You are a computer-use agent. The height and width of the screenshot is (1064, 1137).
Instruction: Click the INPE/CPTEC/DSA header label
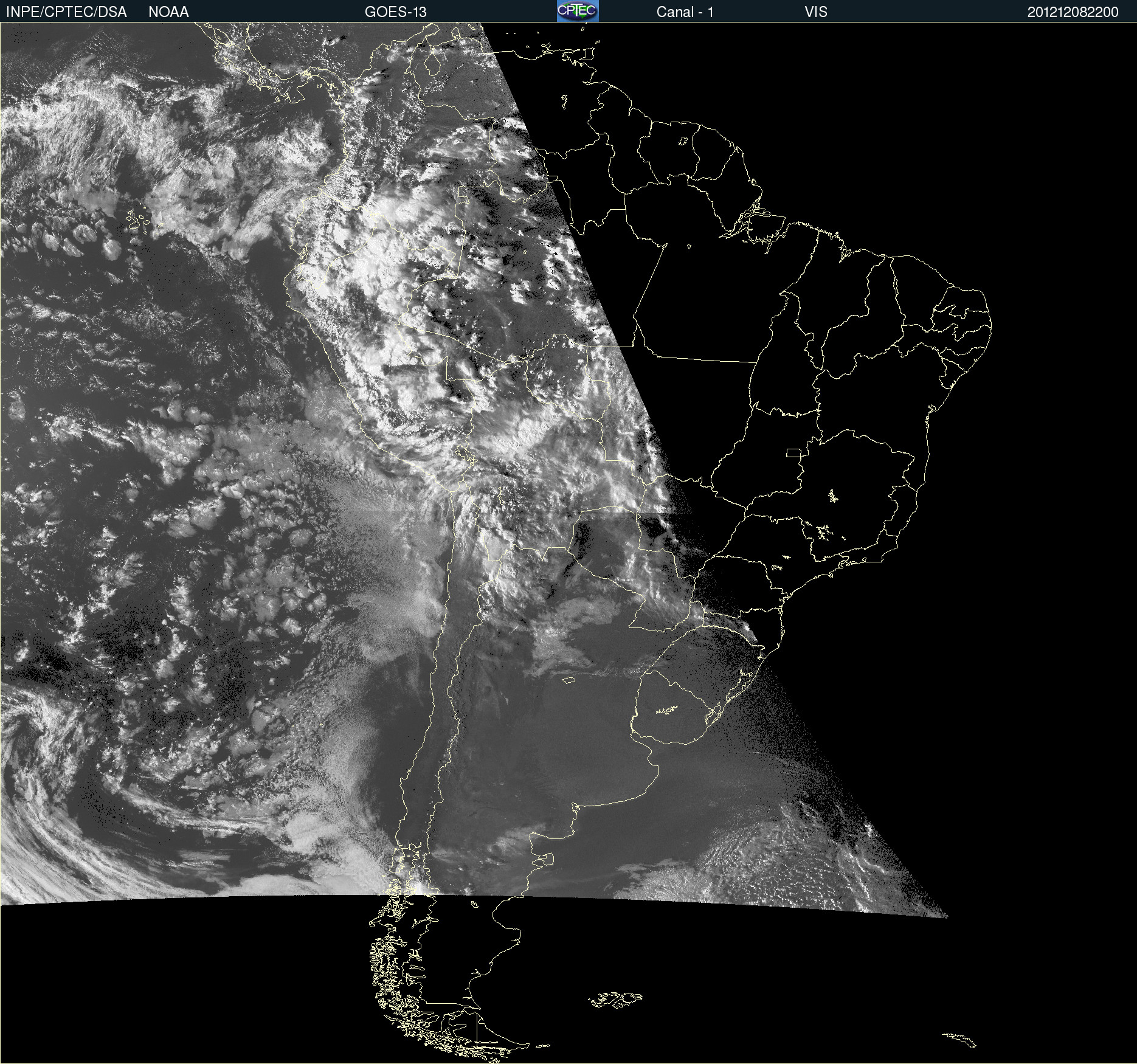66,12
